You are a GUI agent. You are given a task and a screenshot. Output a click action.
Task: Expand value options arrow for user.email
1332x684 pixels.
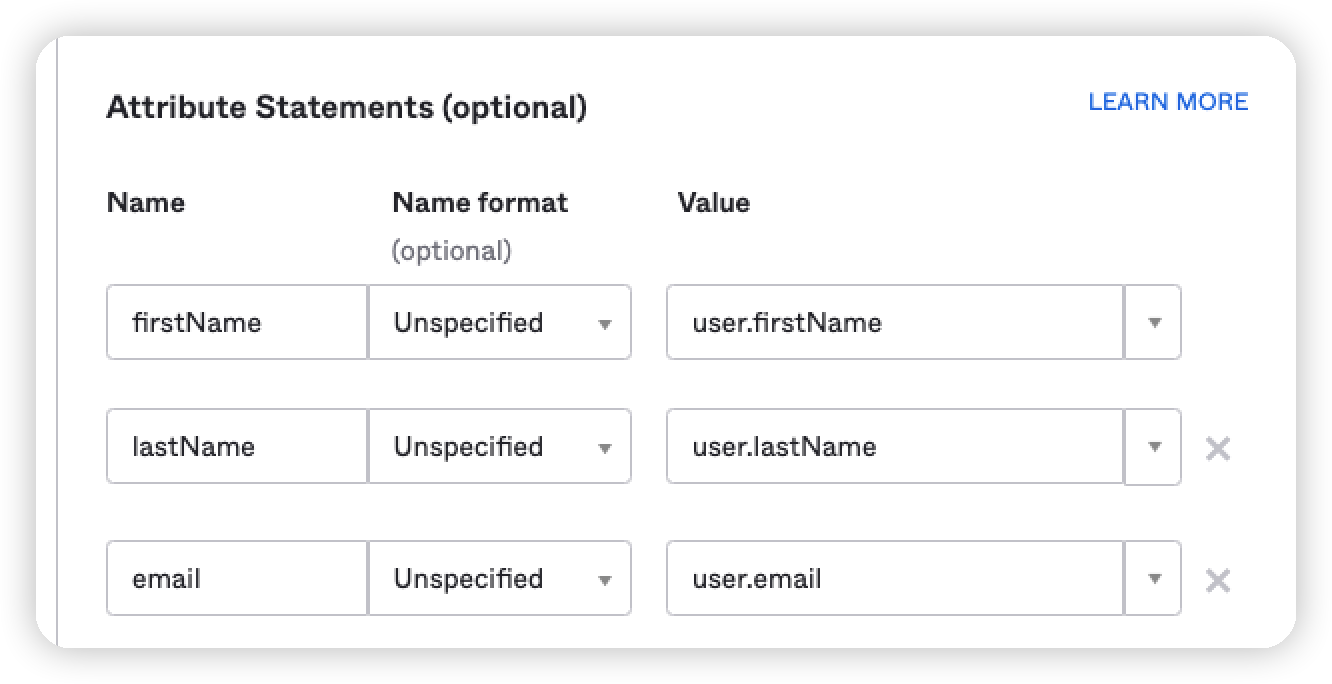coord(1154,579)
